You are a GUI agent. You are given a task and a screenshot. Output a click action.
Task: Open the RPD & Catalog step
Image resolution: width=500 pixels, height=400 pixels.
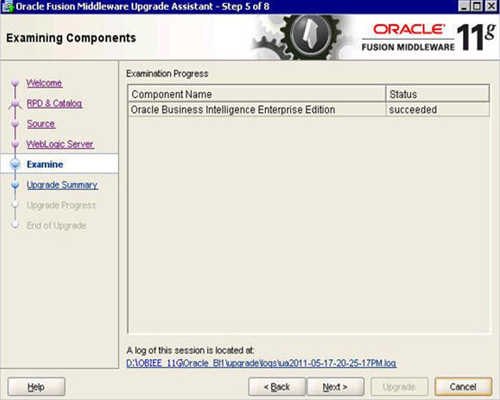click(x=54, y=103)
